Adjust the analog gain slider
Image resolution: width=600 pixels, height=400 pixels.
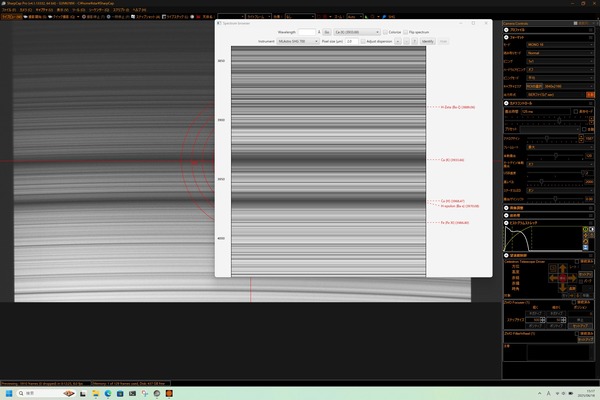pos(547,139)
